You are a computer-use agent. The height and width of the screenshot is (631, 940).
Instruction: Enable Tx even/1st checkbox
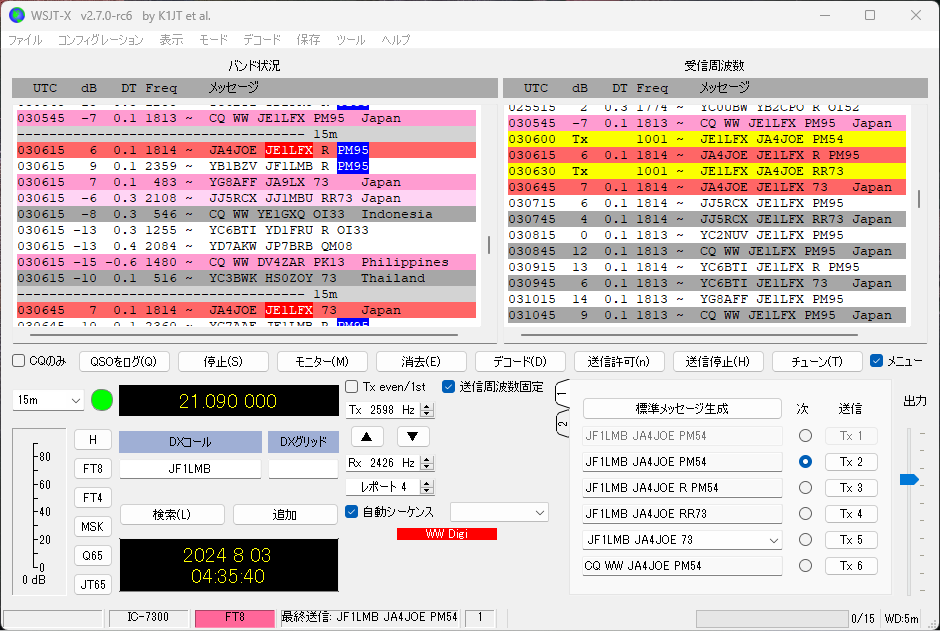click(352, 387)
